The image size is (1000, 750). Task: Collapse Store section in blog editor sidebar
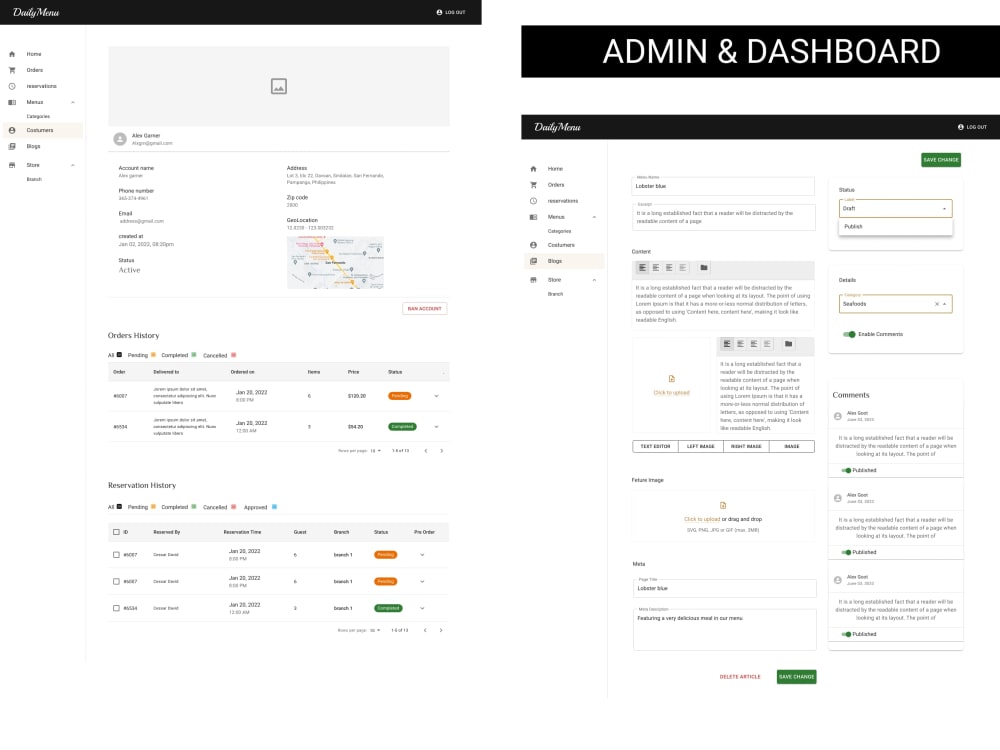tap(594, 280)
